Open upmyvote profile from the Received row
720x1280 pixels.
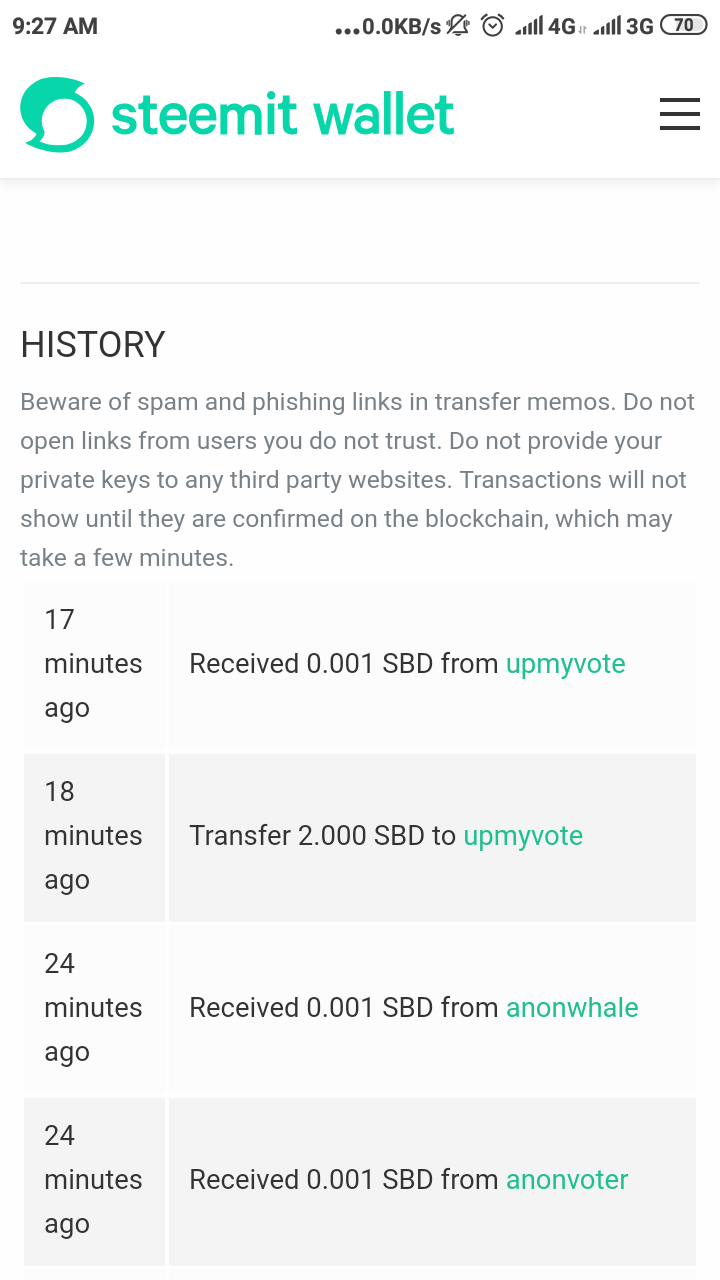(x=565, y=664)
